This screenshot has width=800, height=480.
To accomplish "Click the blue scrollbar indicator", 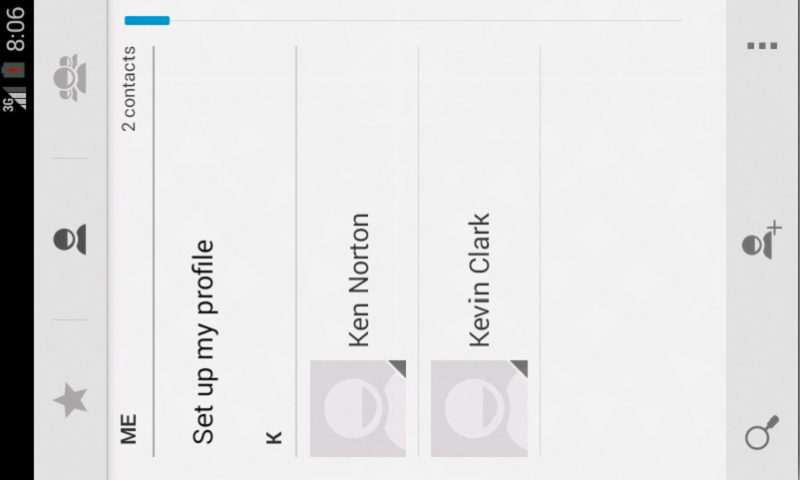I will pos(147,20).
